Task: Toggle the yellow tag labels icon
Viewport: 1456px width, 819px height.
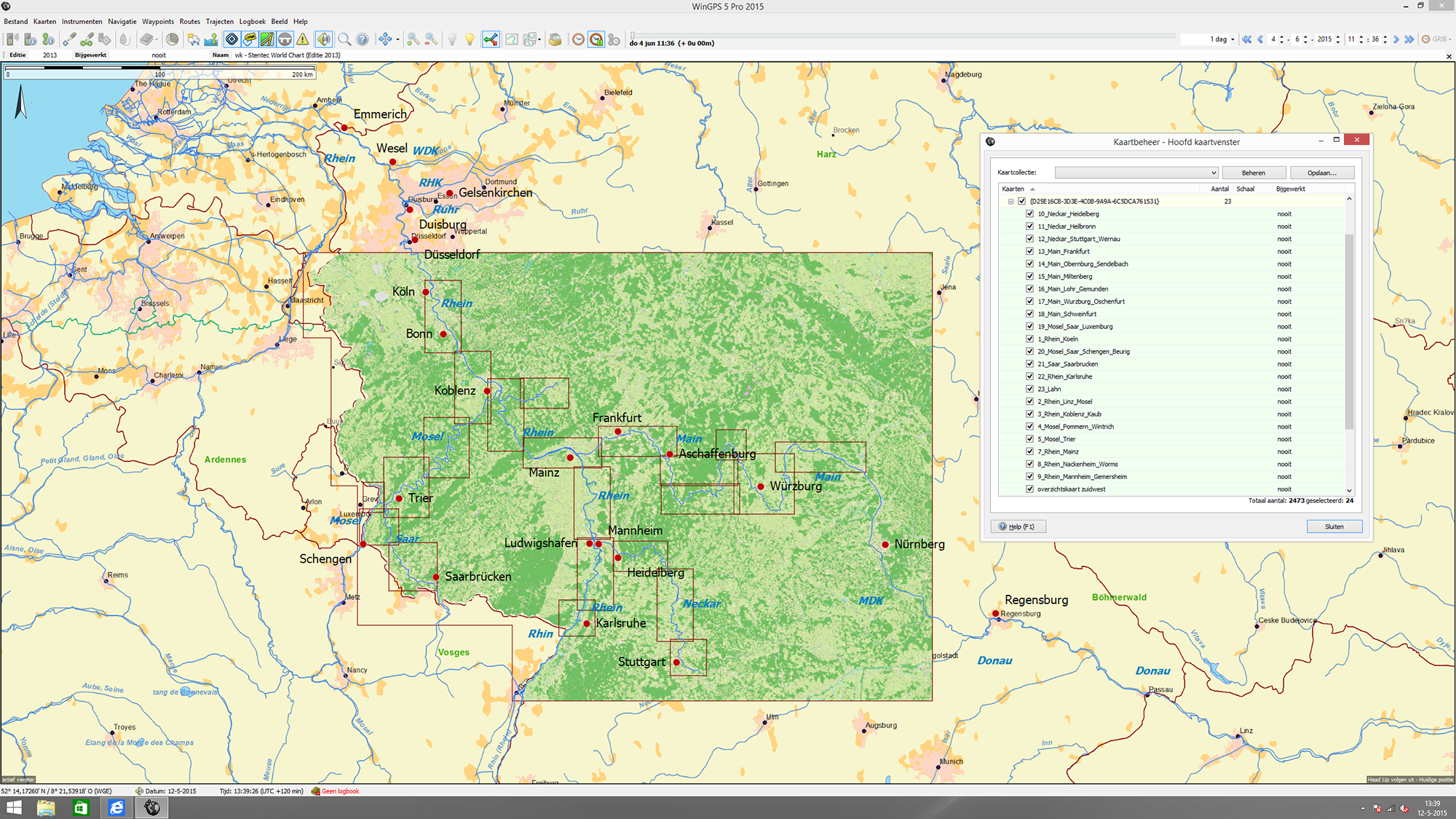Action: (250, 39)
